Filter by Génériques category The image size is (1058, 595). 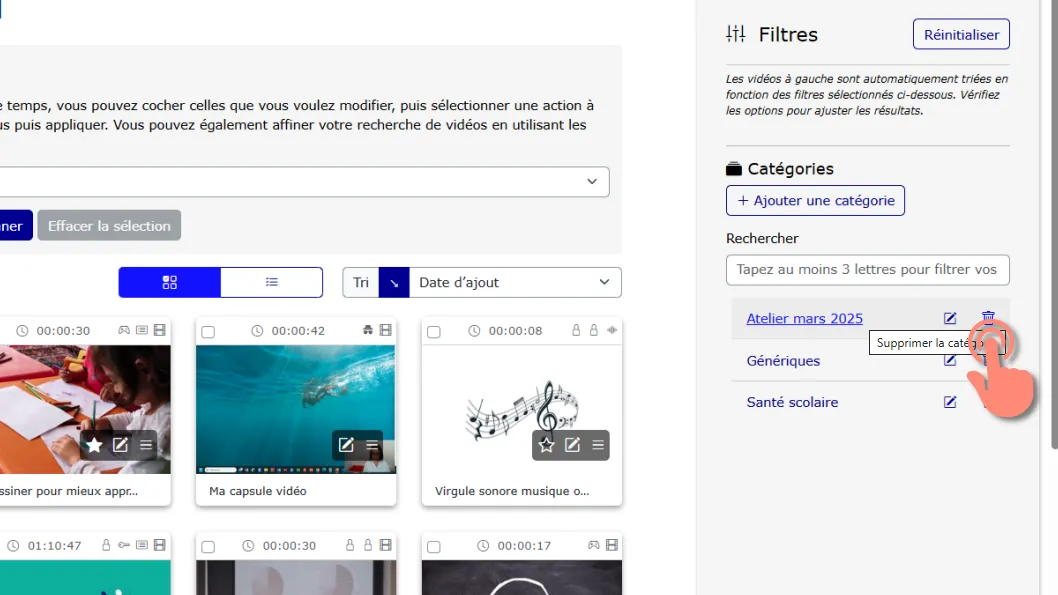click(x=783, y=361)
